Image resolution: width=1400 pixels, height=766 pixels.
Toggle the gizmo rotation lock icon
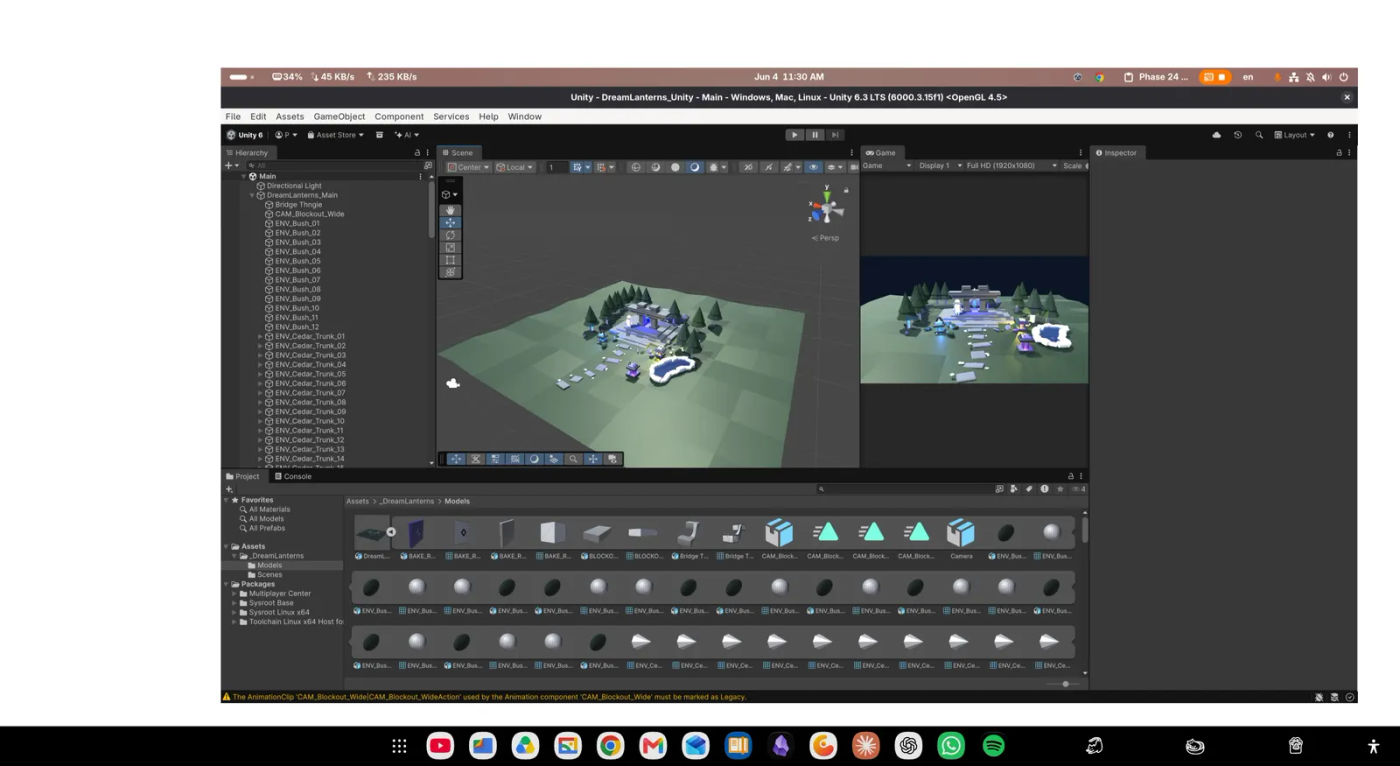(x=846, y=190)
